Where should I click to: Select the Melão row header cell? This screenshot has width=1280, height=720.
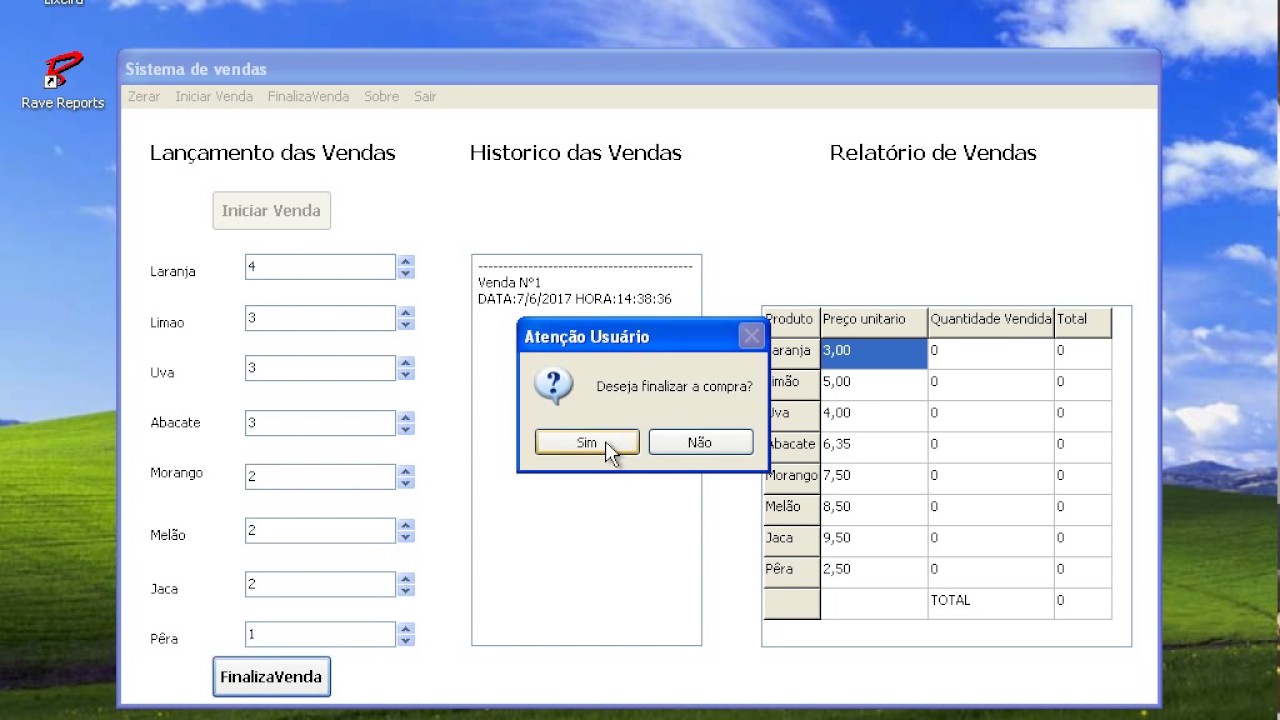coord(791,509)
